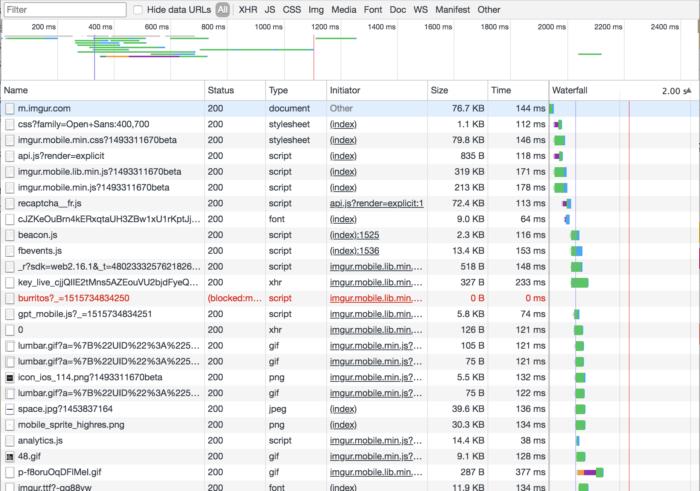Click waterfall bar of p-f8oruOqDFIMeI.gif row
Viewport: 700px width, 491px height.
click(x=590, y=473)
